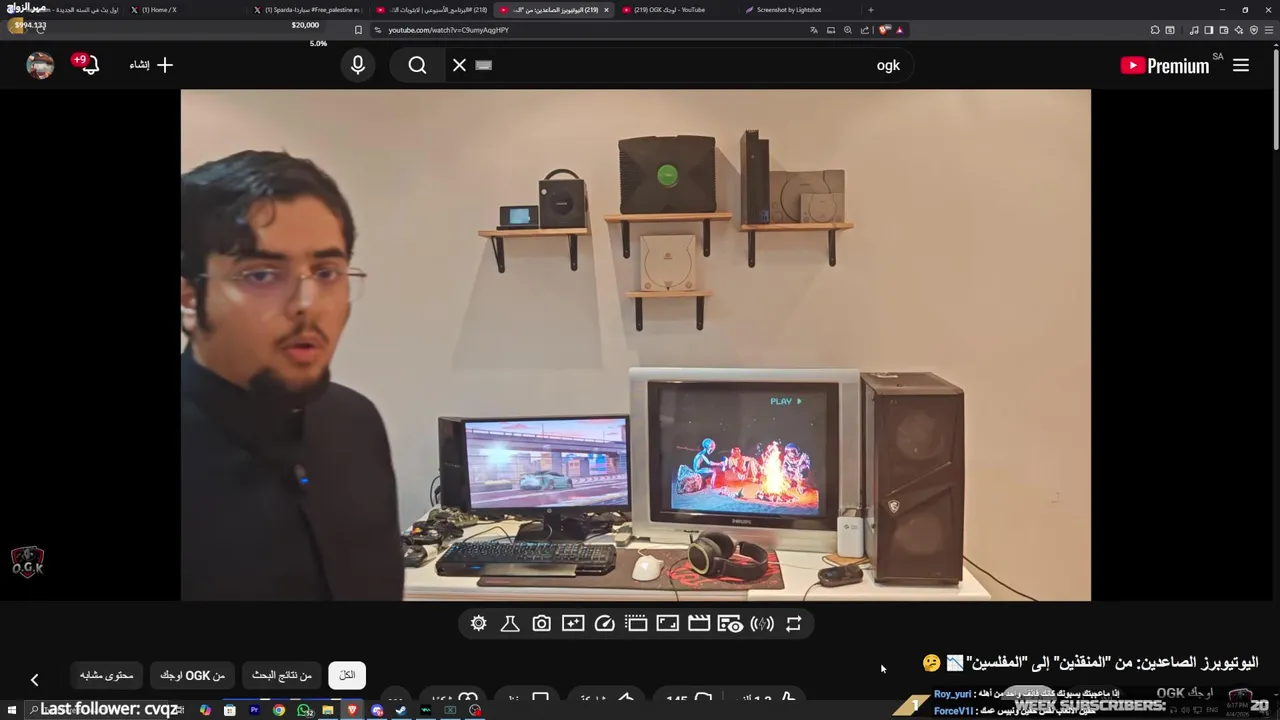
Task: Open a new browser tab
Action: tap(870, 10)
